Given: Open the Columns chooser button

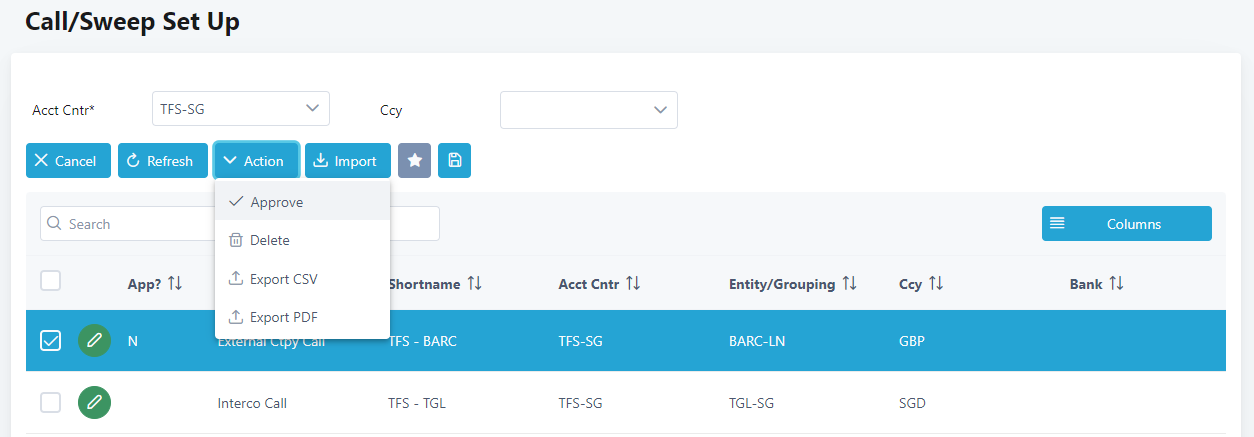Looking at the screenshot, I should pos(1126,224).
